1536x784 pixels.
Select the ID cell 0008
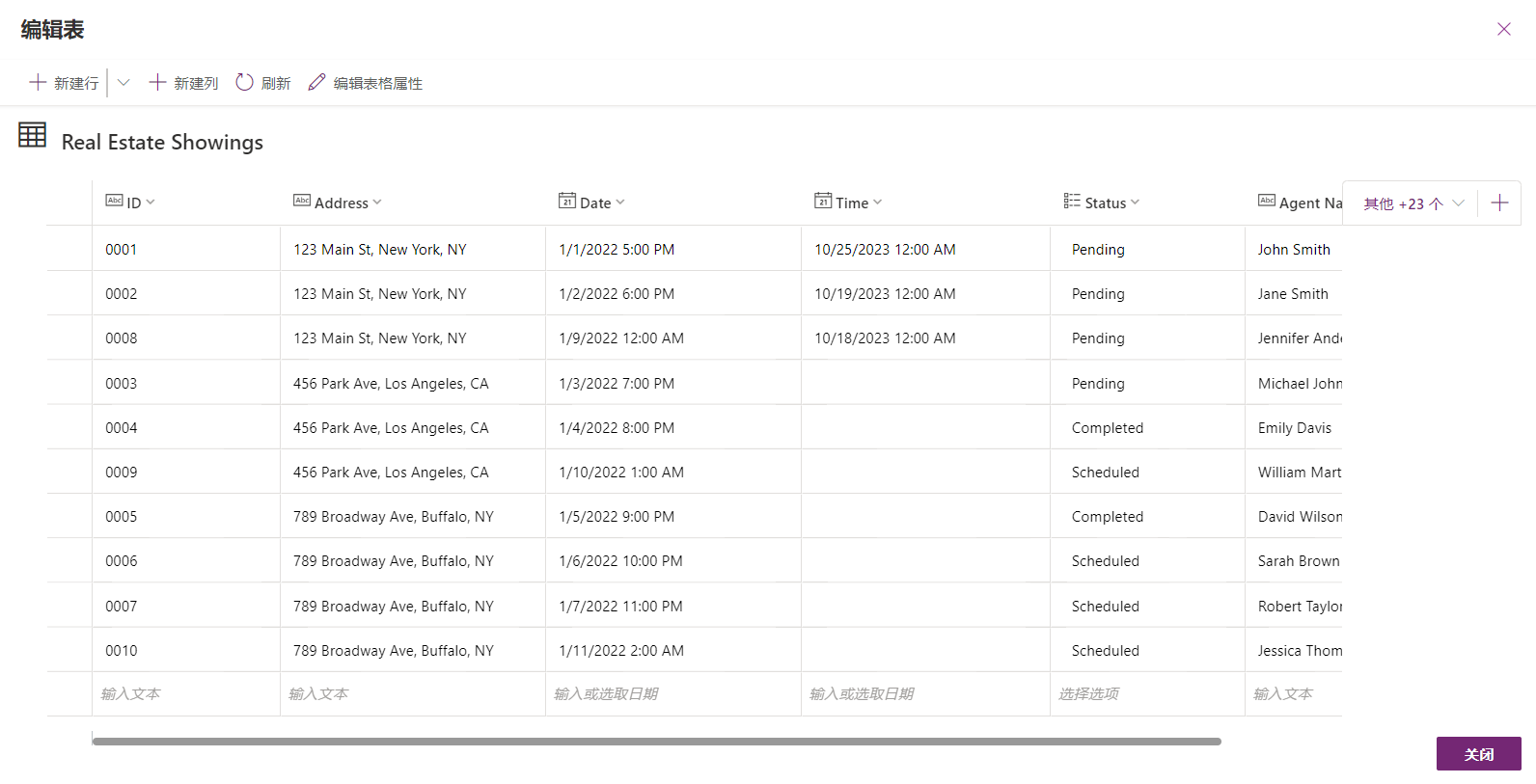186,338
